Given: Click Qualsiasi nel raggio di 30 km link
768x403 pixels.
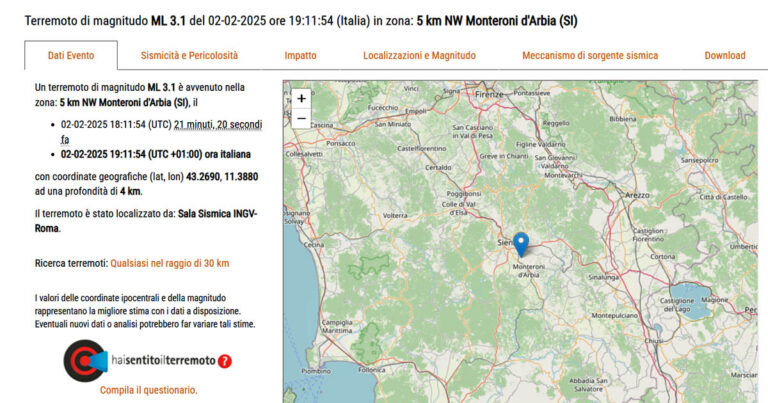Looking at the screenshot, I should [x=170, y=263].
